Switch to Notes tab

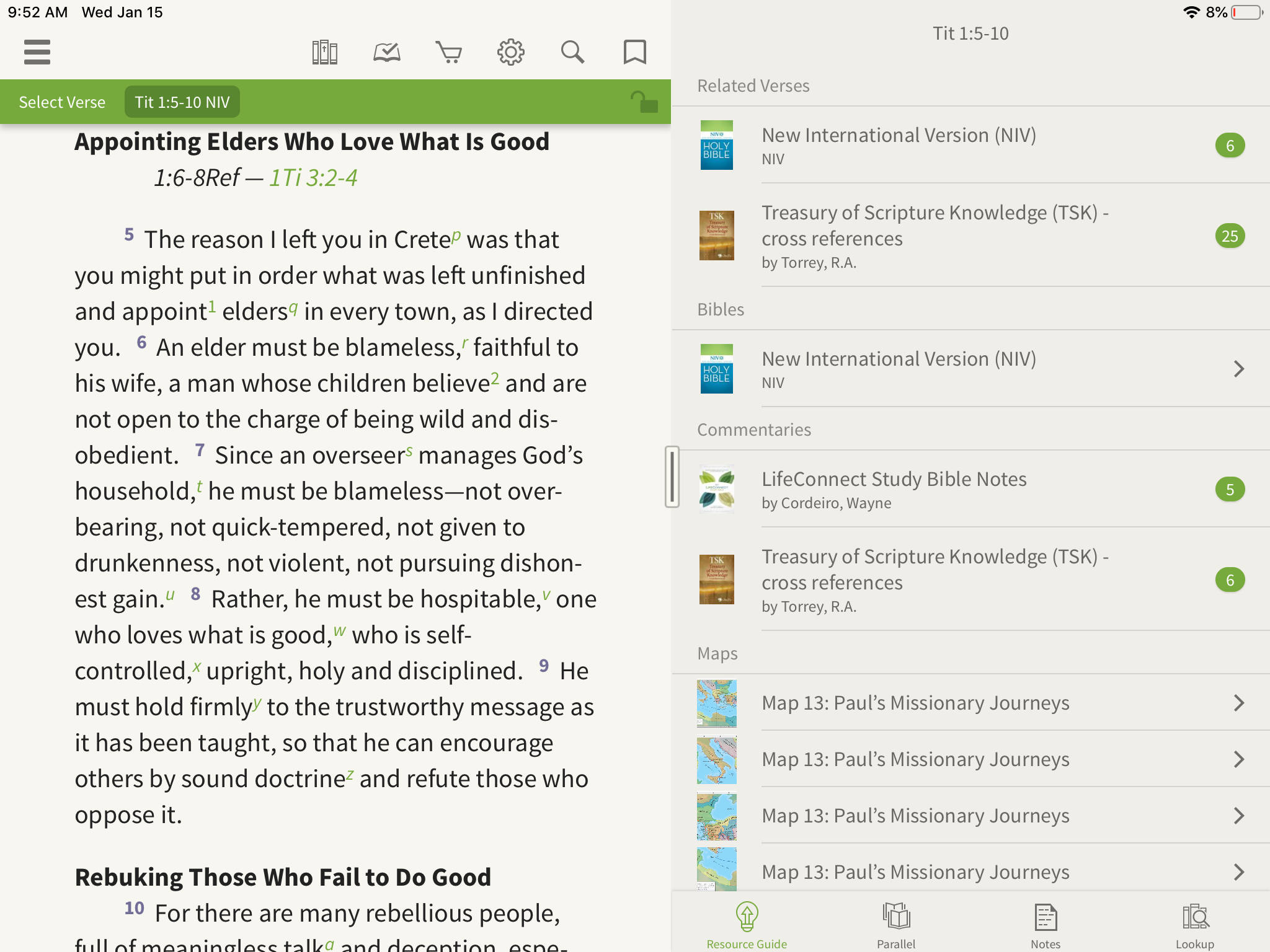pos(1046,925)
